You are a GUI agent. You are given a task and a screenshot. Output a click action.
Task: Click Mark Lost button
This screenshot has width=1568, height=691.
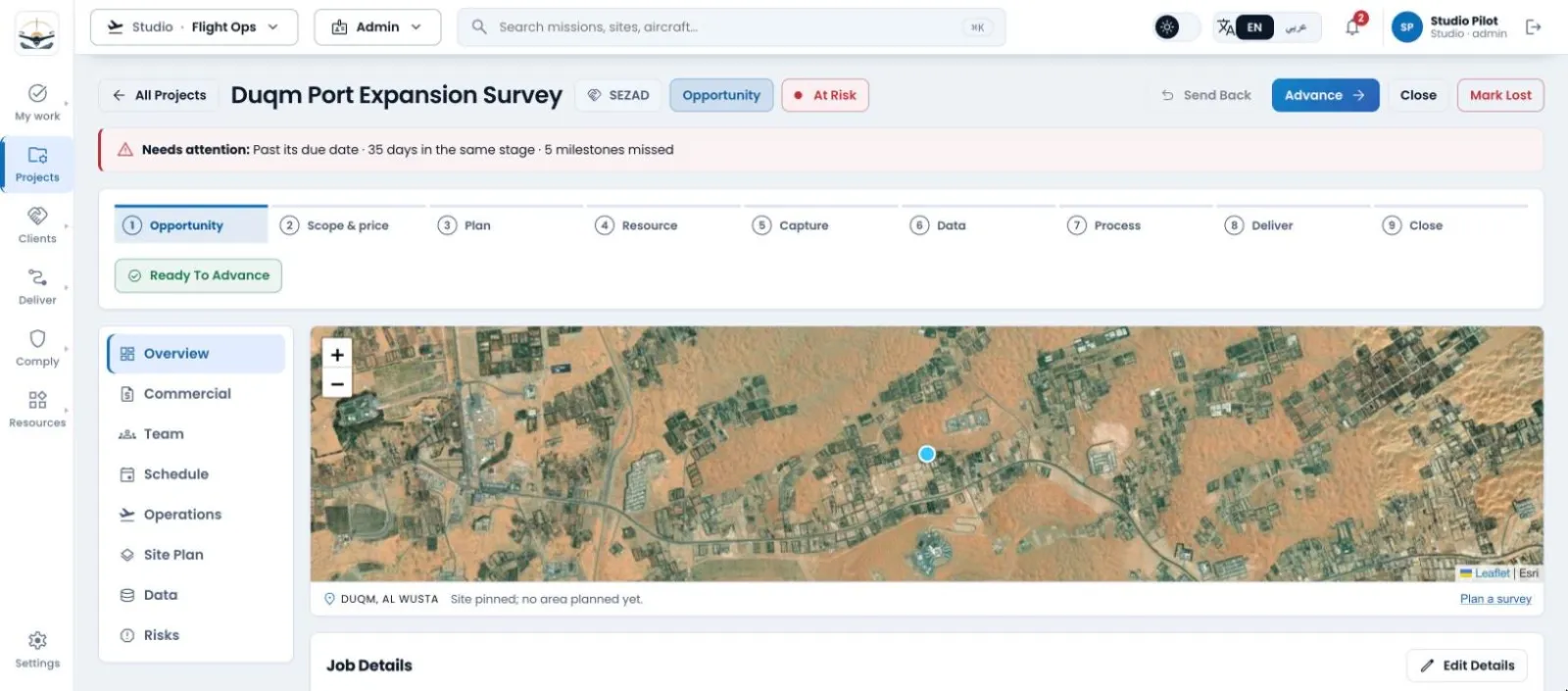coord(1500,95)
